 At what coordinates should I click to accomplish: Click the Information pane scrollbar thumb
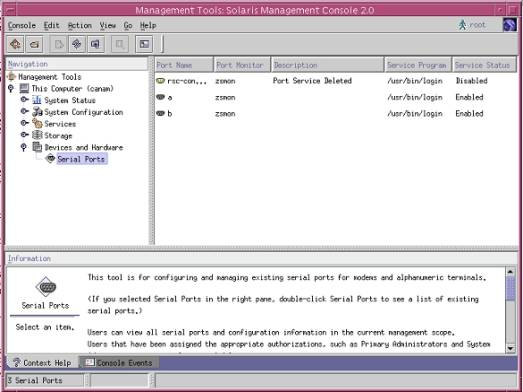(x=510, y=289)
